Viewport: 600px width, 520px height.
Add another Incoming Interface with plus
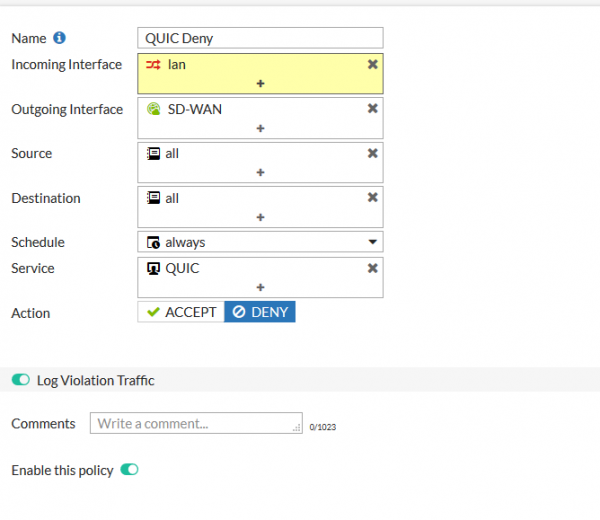260,83
